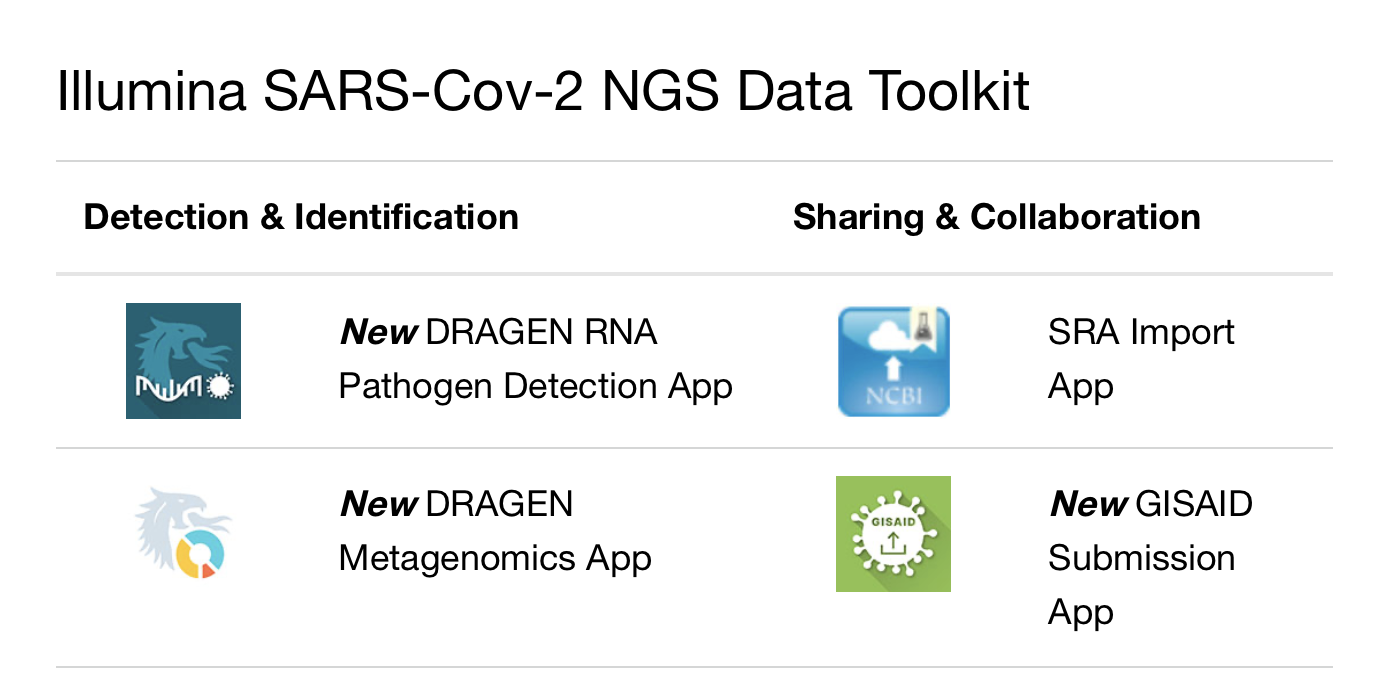Click the DRAGEN Metagenomics app icon
This screenshot has width=1376, height=694.
click(183, 533)
